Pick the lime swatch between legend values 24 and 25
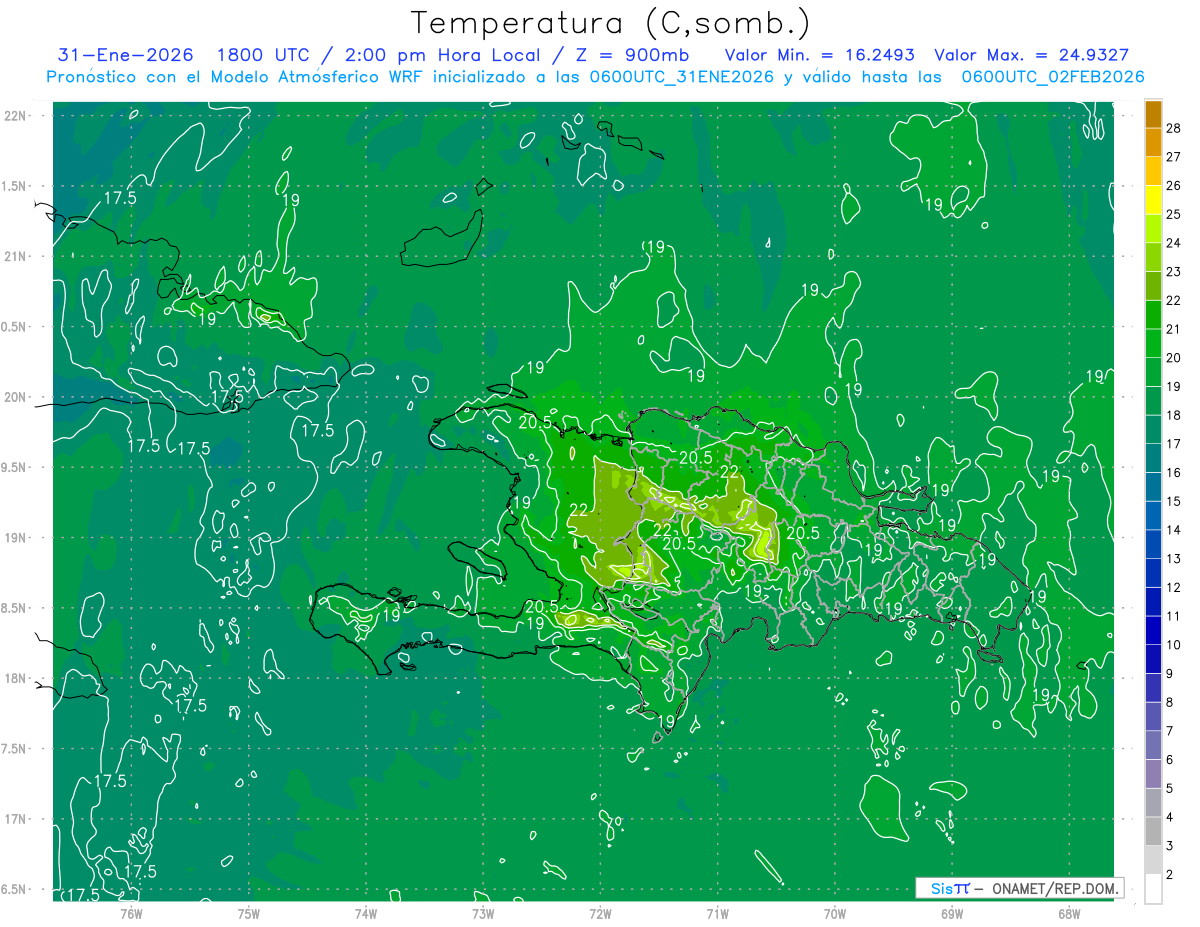The height and width of the screenshot is (927, 1200). pos(1153,229)
